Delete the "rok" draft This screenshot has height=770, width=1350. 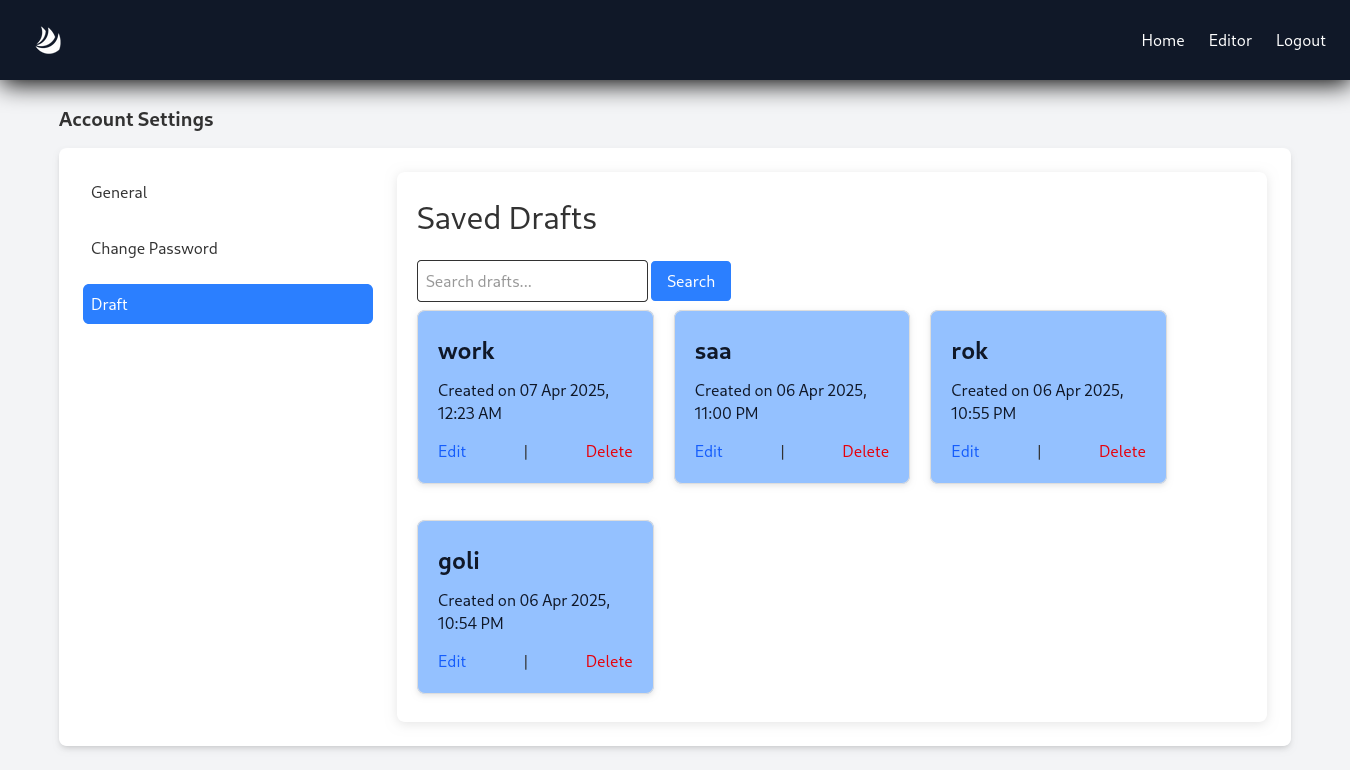click(1122, 451)
